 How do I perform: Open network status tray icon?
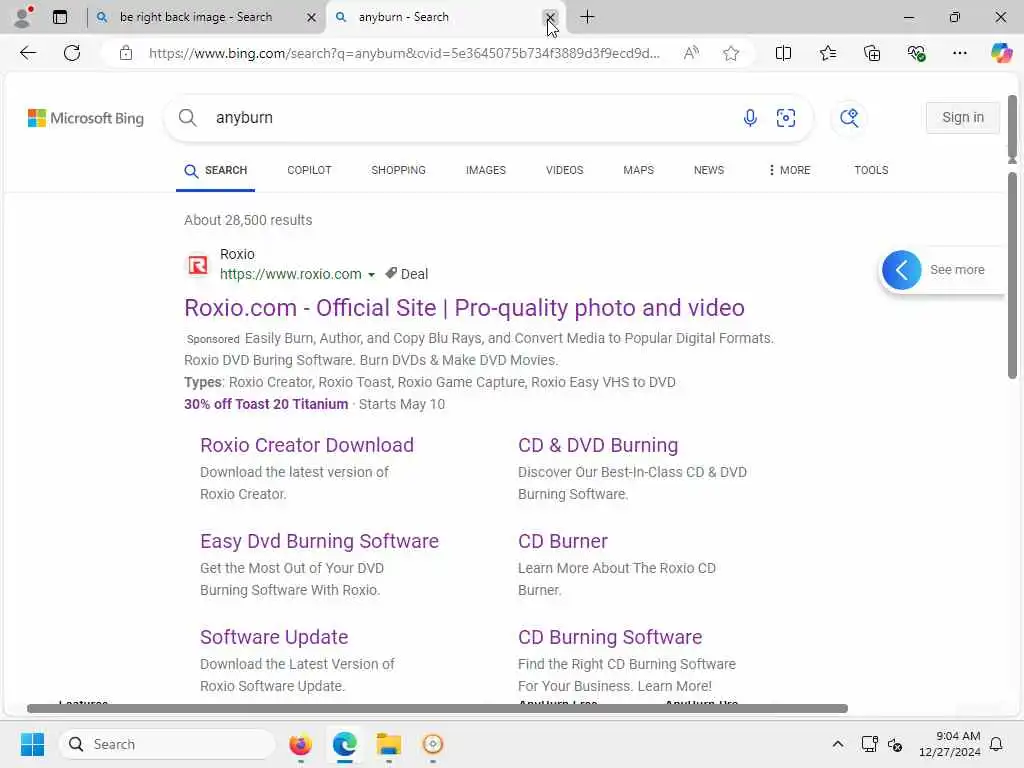click(869, 744)
